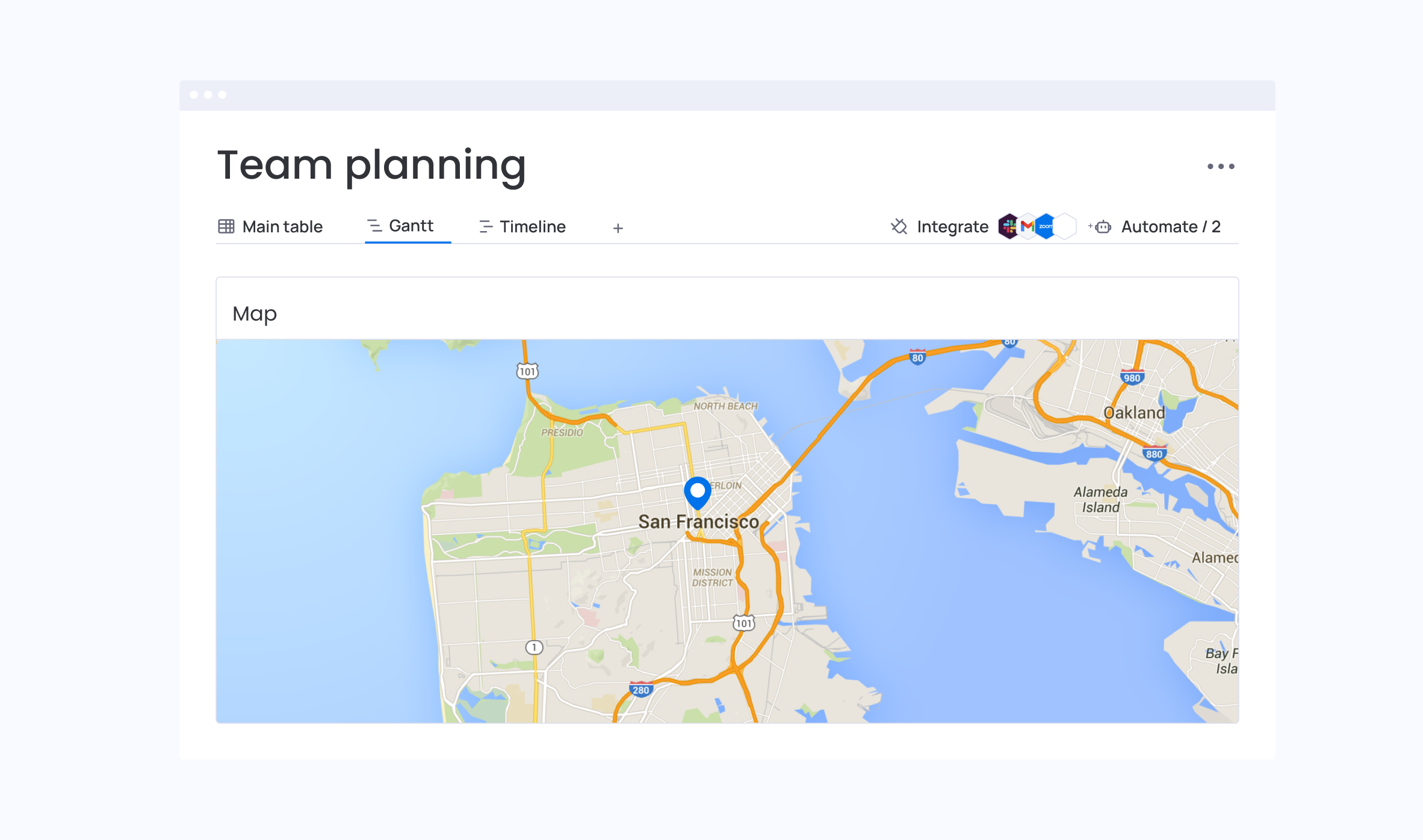Viewport: 1423px width, 840px height.
Task: Click the Team planning board title
Action: click(371, 165)
